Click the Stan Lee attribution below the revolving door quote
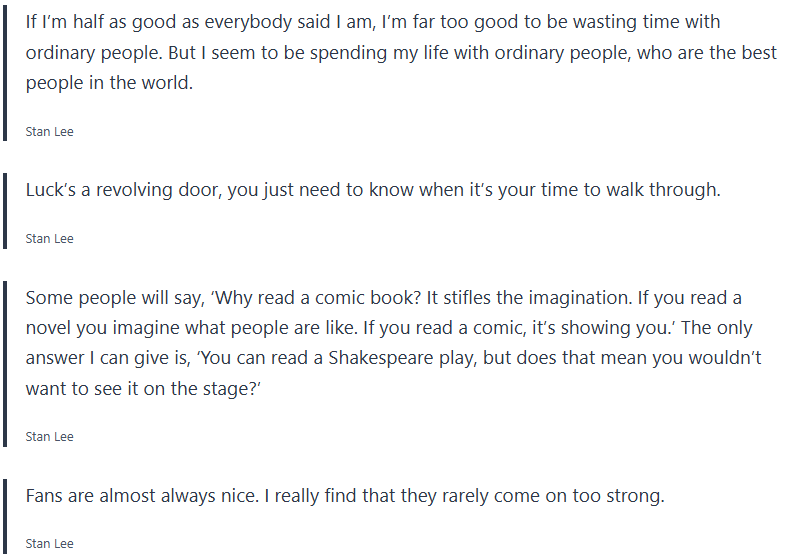806x558 pixels. 49,239
